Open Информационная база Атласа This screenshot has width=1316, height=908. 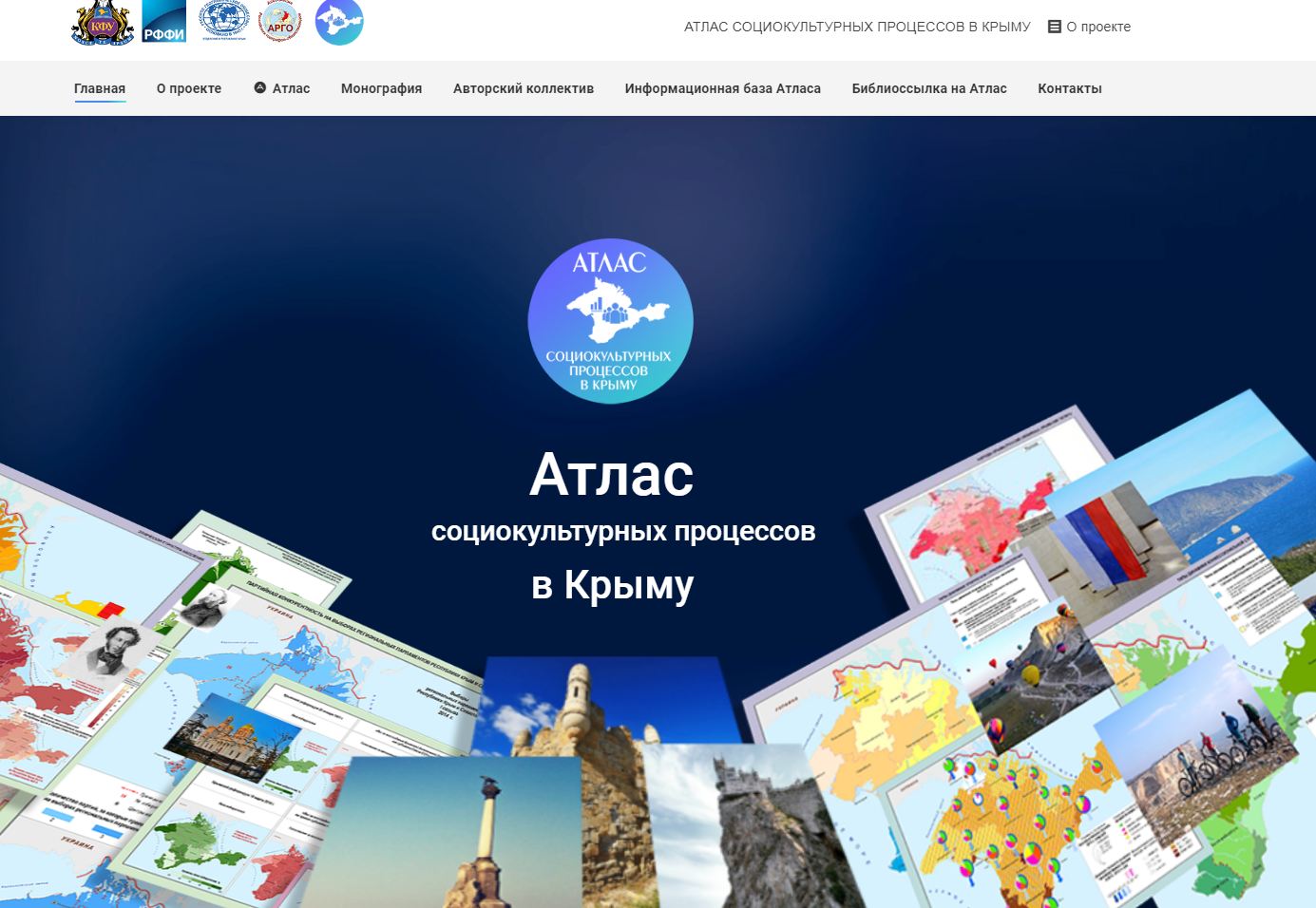tap(722, 88)
